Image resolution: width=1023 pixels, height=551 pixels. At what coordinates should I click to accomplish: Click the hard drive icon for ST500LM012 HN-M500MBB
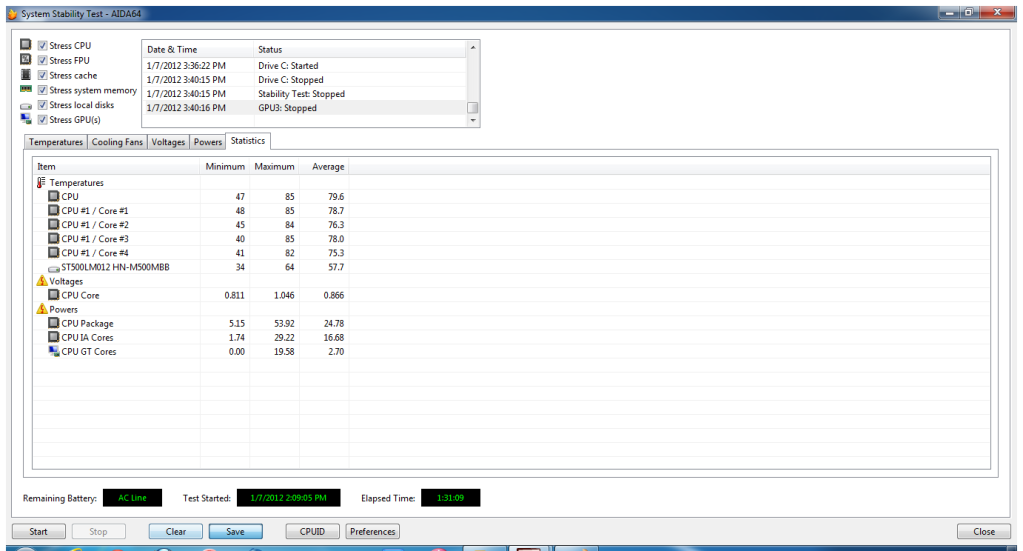click(x=53, y=268)
